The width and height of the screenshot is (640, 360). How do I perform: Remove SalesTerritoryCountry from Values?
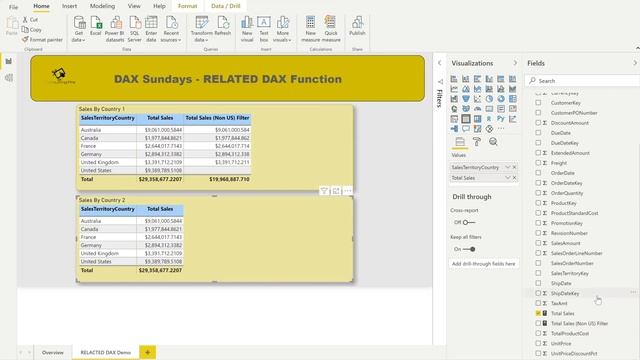(515, 167)
